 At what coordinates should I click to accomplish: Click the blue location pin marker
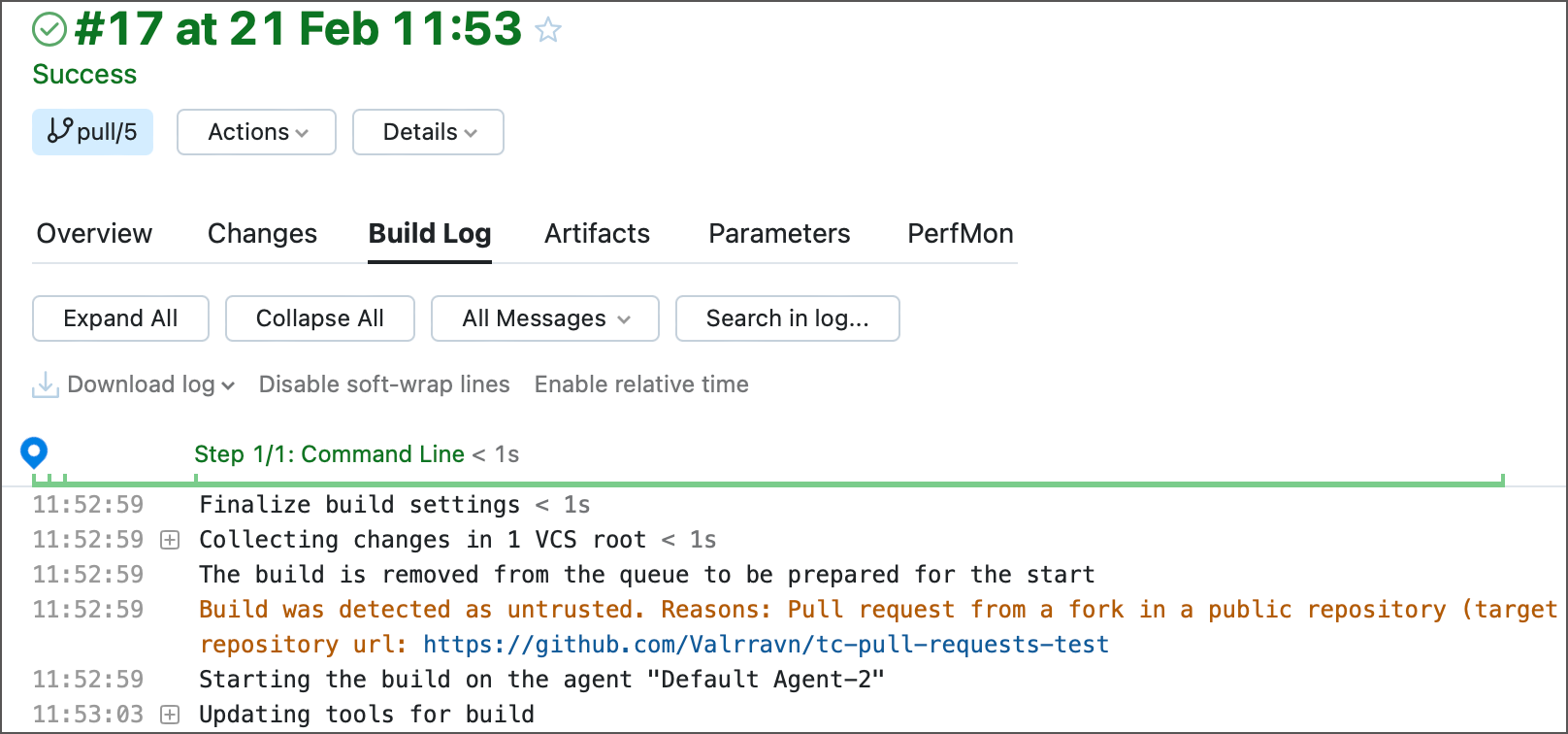(x=34, y=452)
